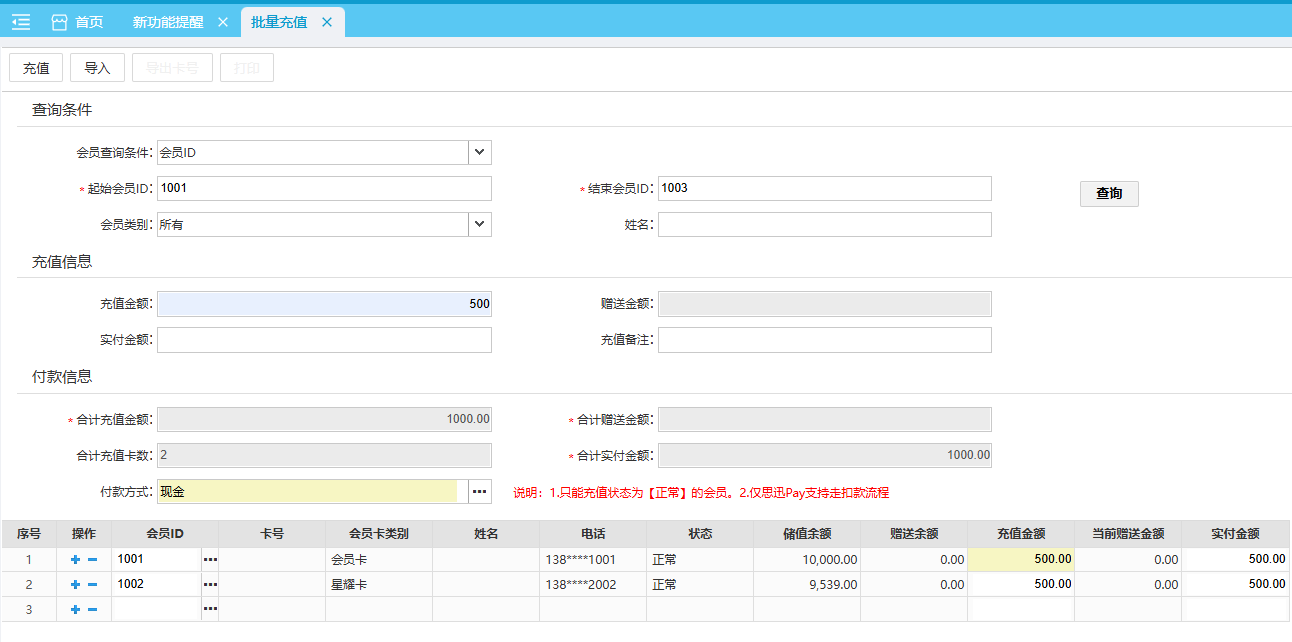Open payment method ellipsis selector

480,491
